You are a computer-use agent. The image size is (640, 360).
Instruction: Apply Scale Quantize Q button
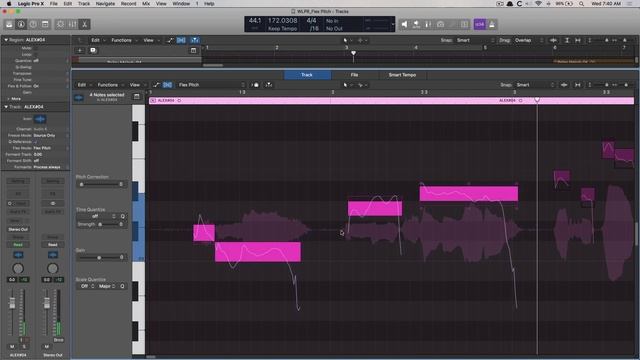[122, 286]
